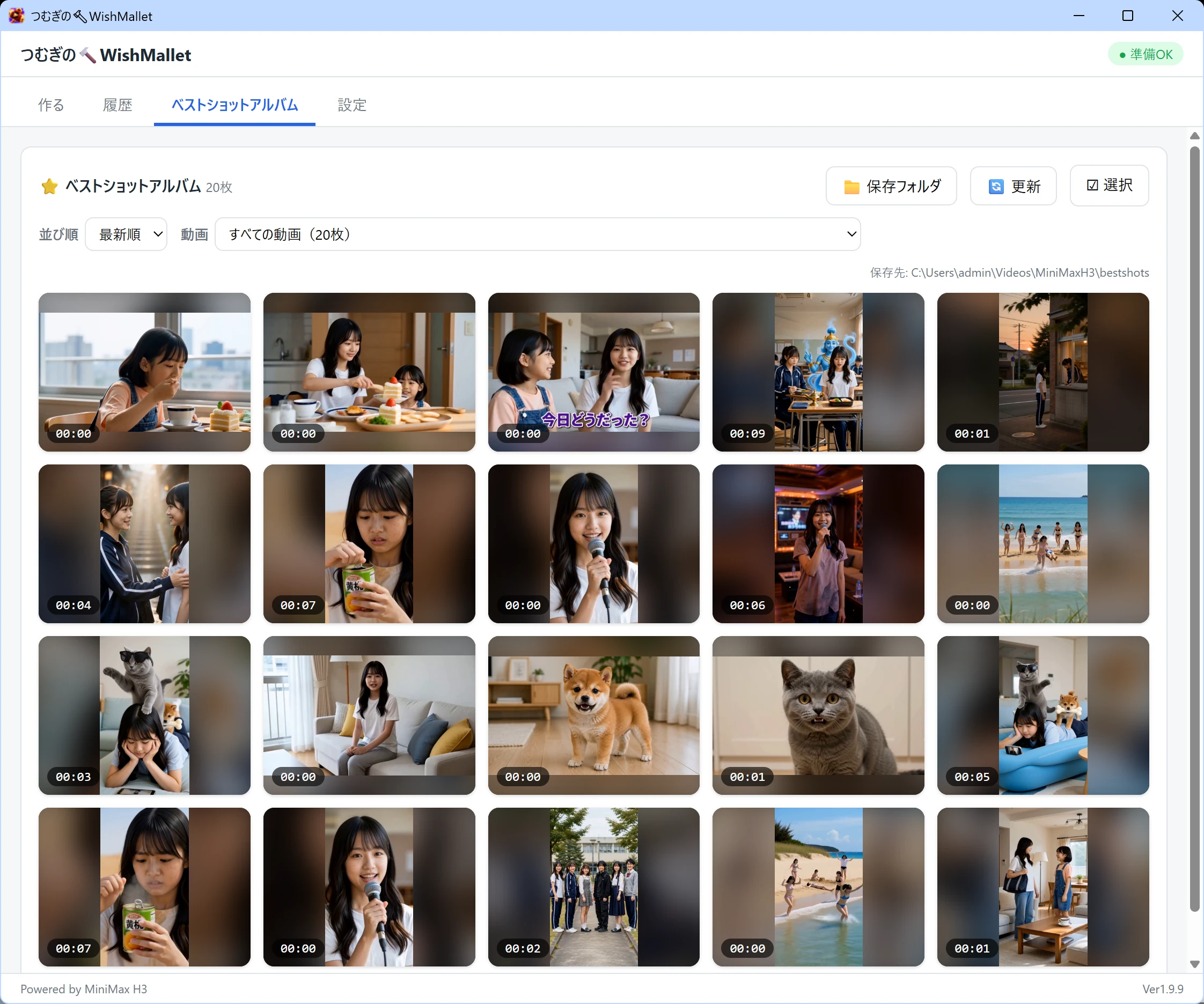Click the Powered by MiniMax H3 text
Screen dimensions: 1204x1004
84,989
